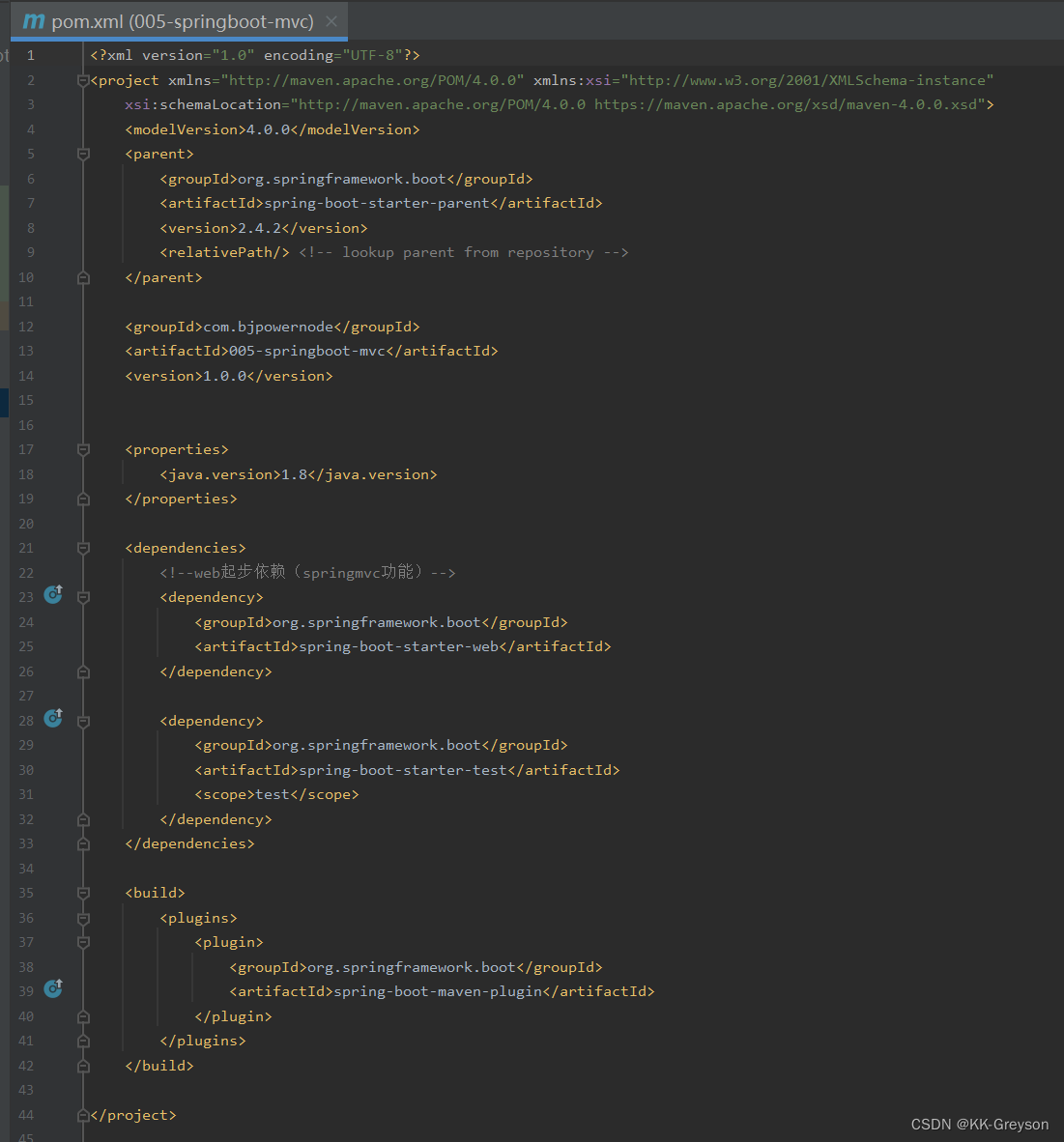Click the opening dependencies tag text
1064x1142 pixels.
coord(186,548)
